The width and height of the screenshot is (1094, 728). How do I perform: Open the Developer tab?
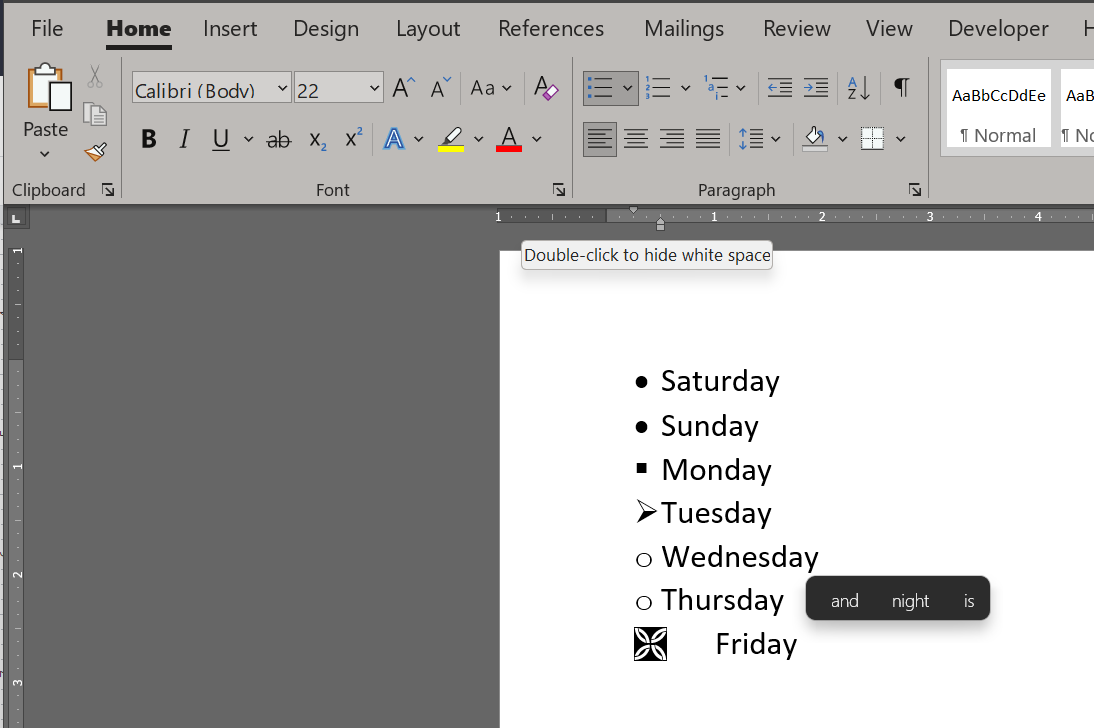coord(998,29)
